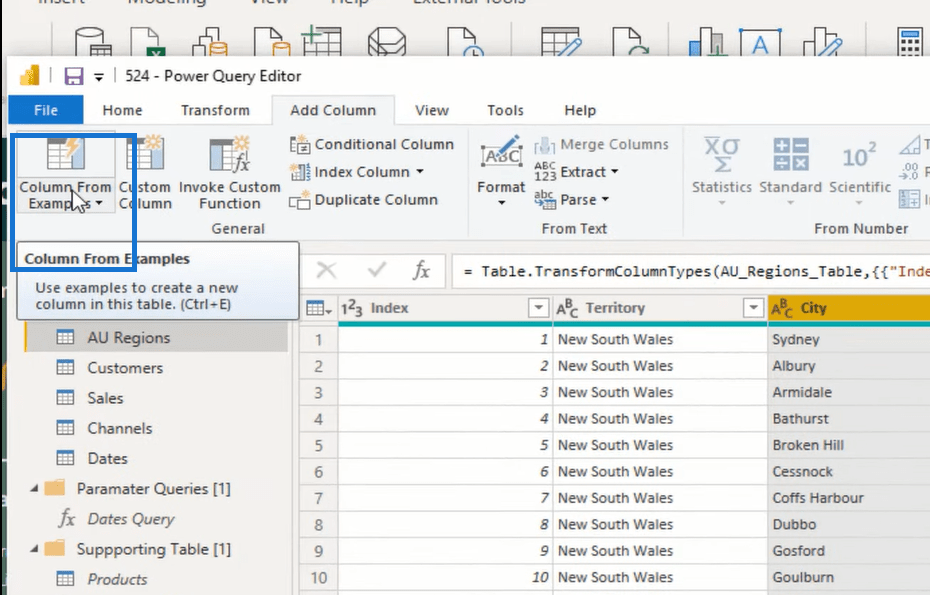Click the Sydney cell
The image size is (930, 595).
849,339
